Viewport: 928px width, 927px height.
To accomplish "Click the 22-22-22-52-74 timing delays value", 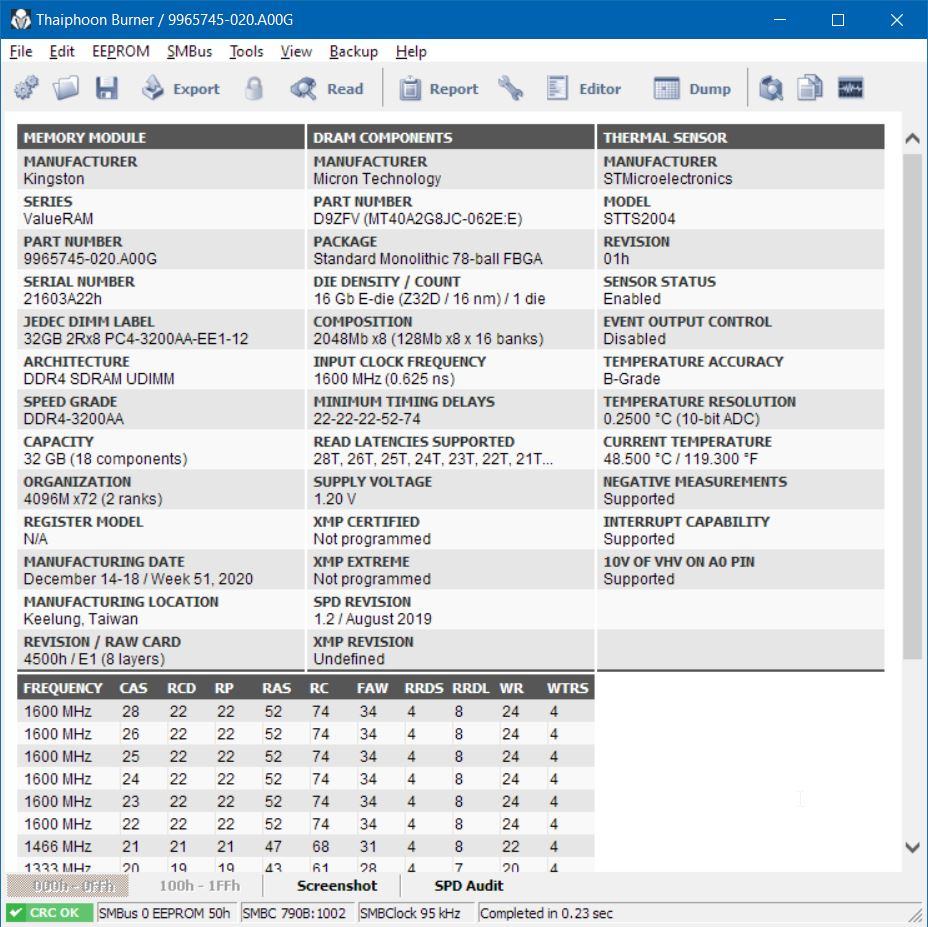I will (367, 419).
